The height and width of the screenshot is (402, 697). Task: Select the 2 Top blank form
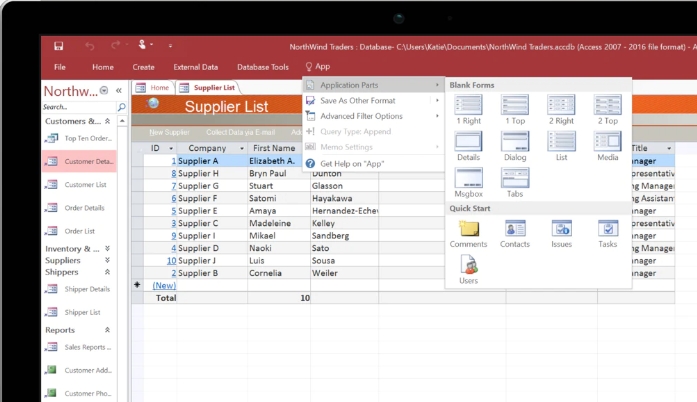tap(608, 110)
